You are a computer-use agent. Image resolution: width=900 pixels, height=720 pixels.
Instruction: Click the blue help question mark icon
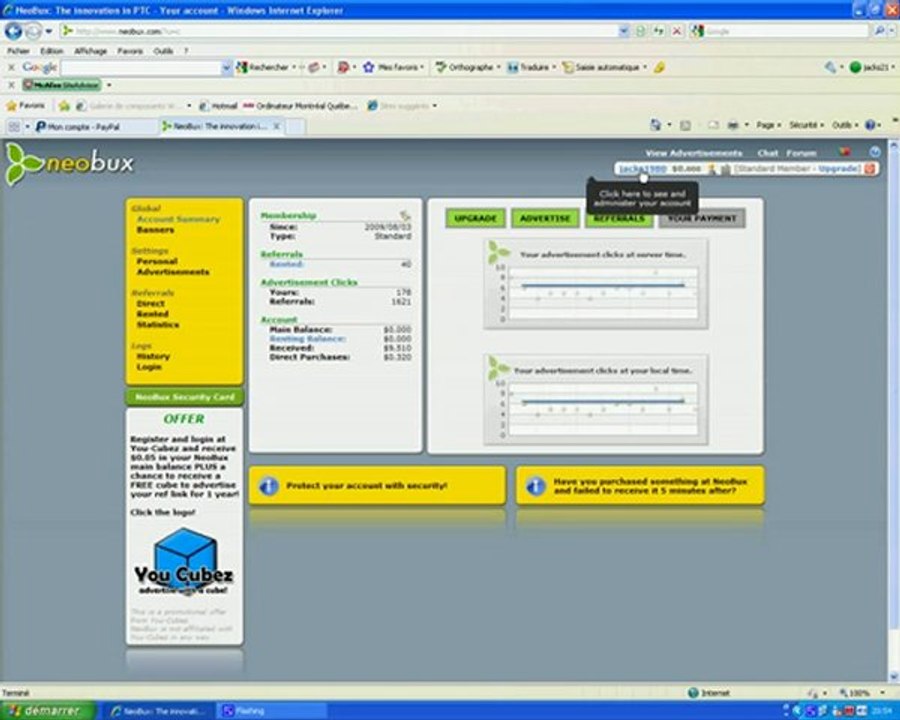[x=871, y=125]
